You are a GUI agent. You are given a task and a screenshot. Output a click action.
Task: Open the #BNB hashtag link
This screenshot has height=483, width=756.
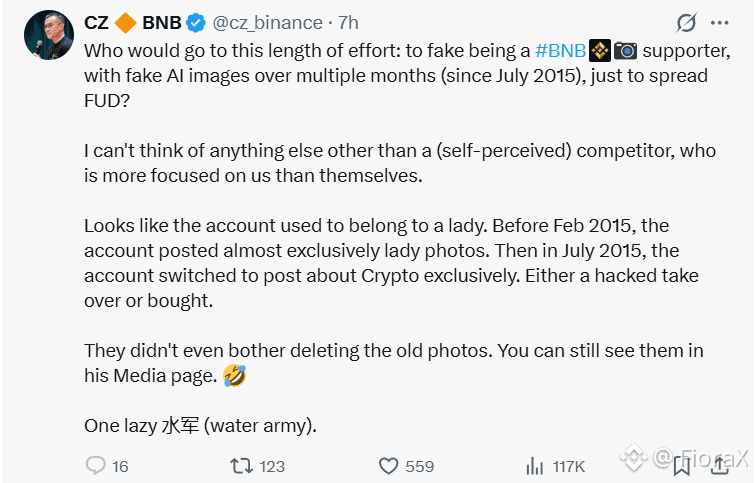(x=561, y=49)
